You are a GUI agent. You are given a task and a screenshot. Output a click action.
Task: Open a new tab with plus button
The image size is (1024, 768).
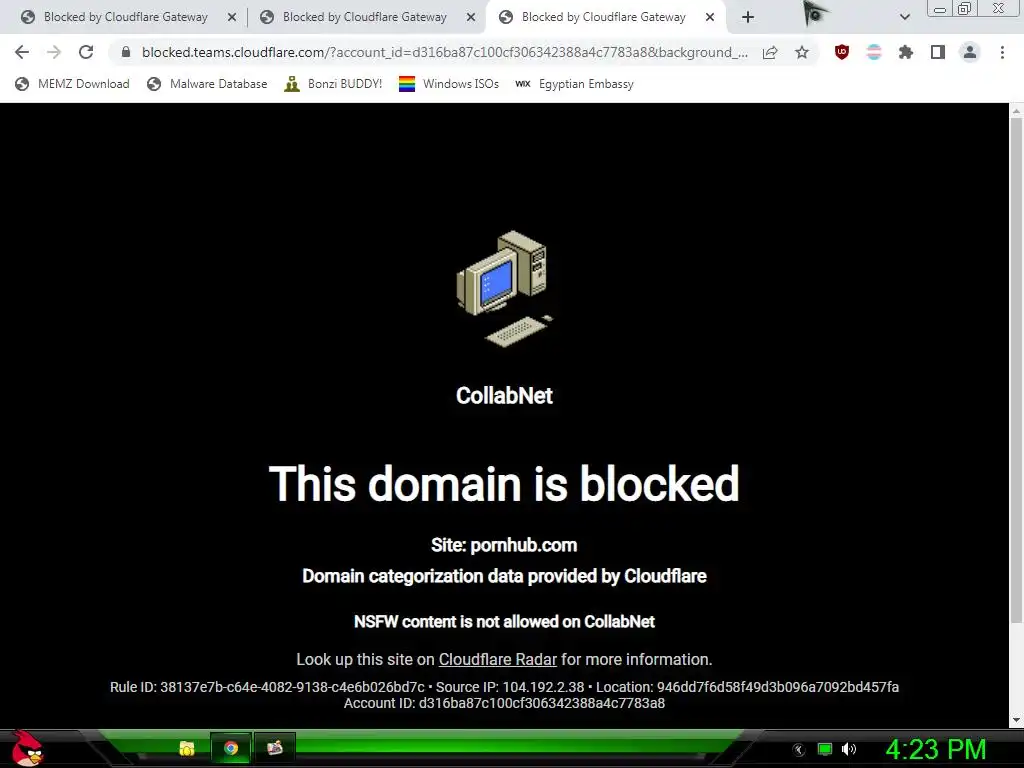748,17
